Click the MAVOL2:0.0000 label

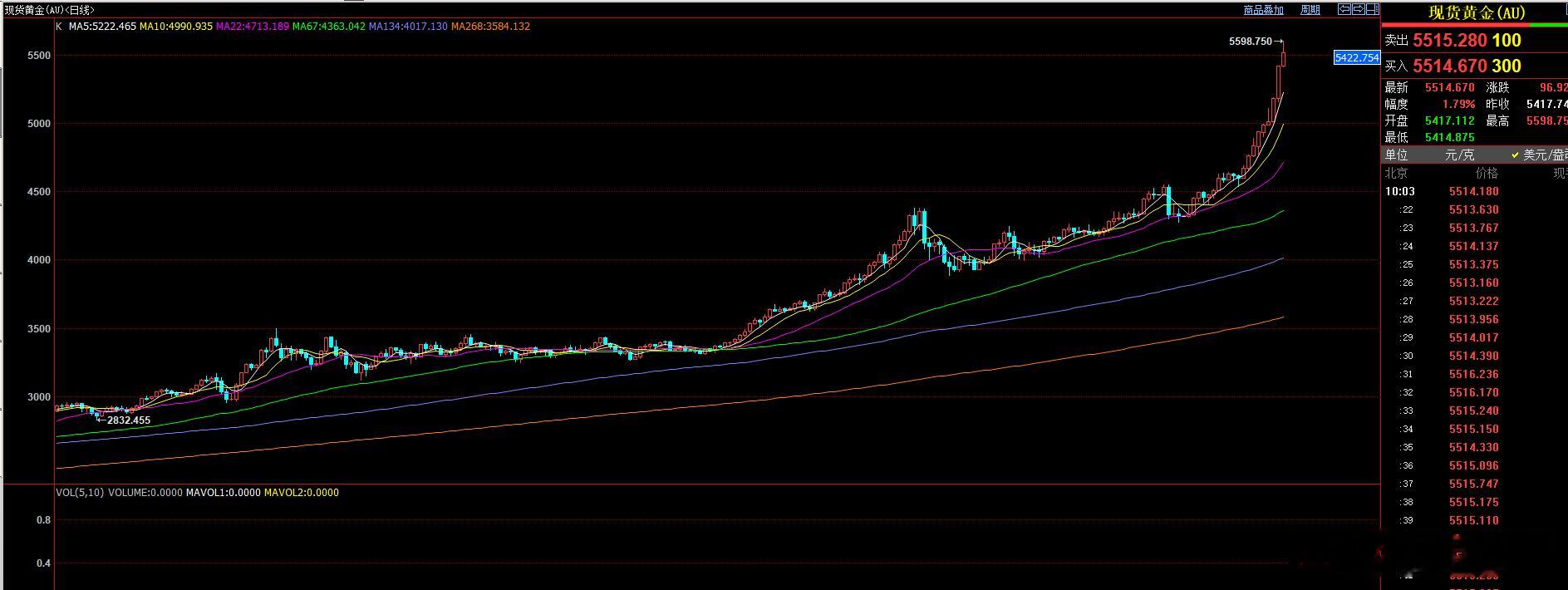tap(302, 493)
